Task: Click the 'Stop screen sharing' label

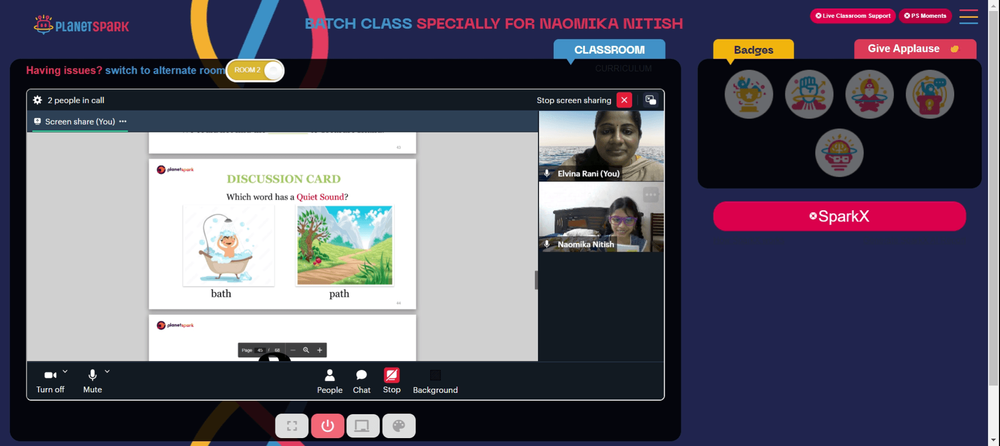Action: [x=574, y=100]
